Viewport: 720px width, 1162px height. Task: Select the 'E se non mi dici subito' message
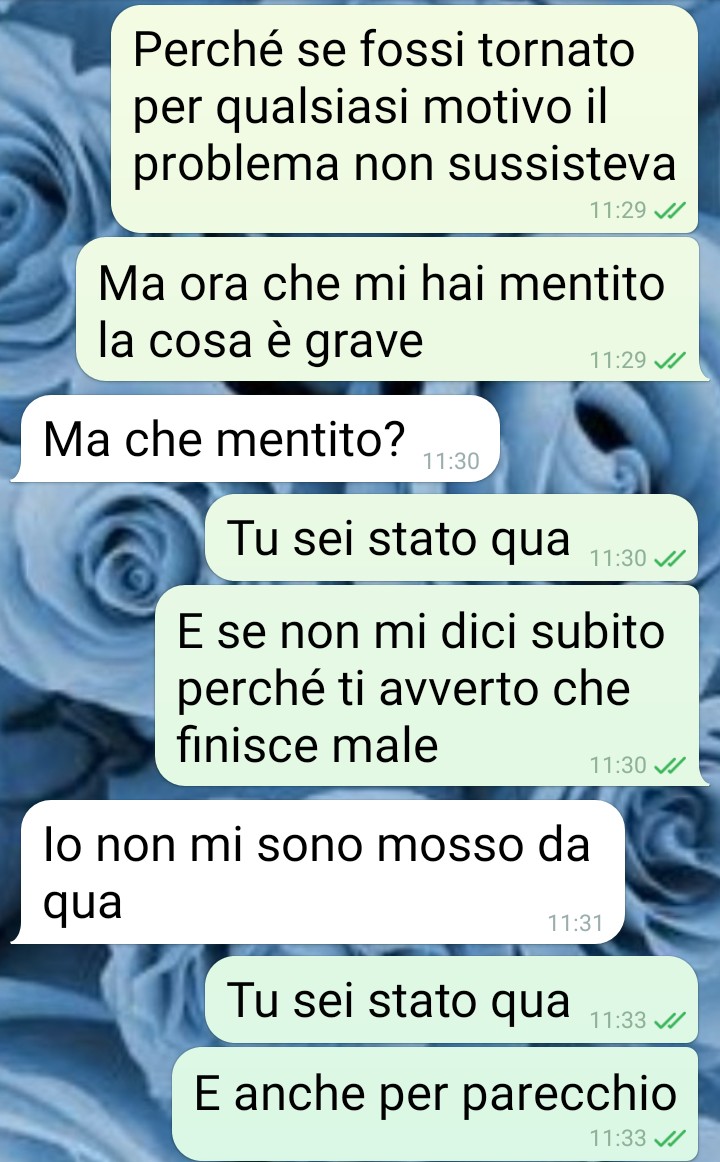click(428, 686)
